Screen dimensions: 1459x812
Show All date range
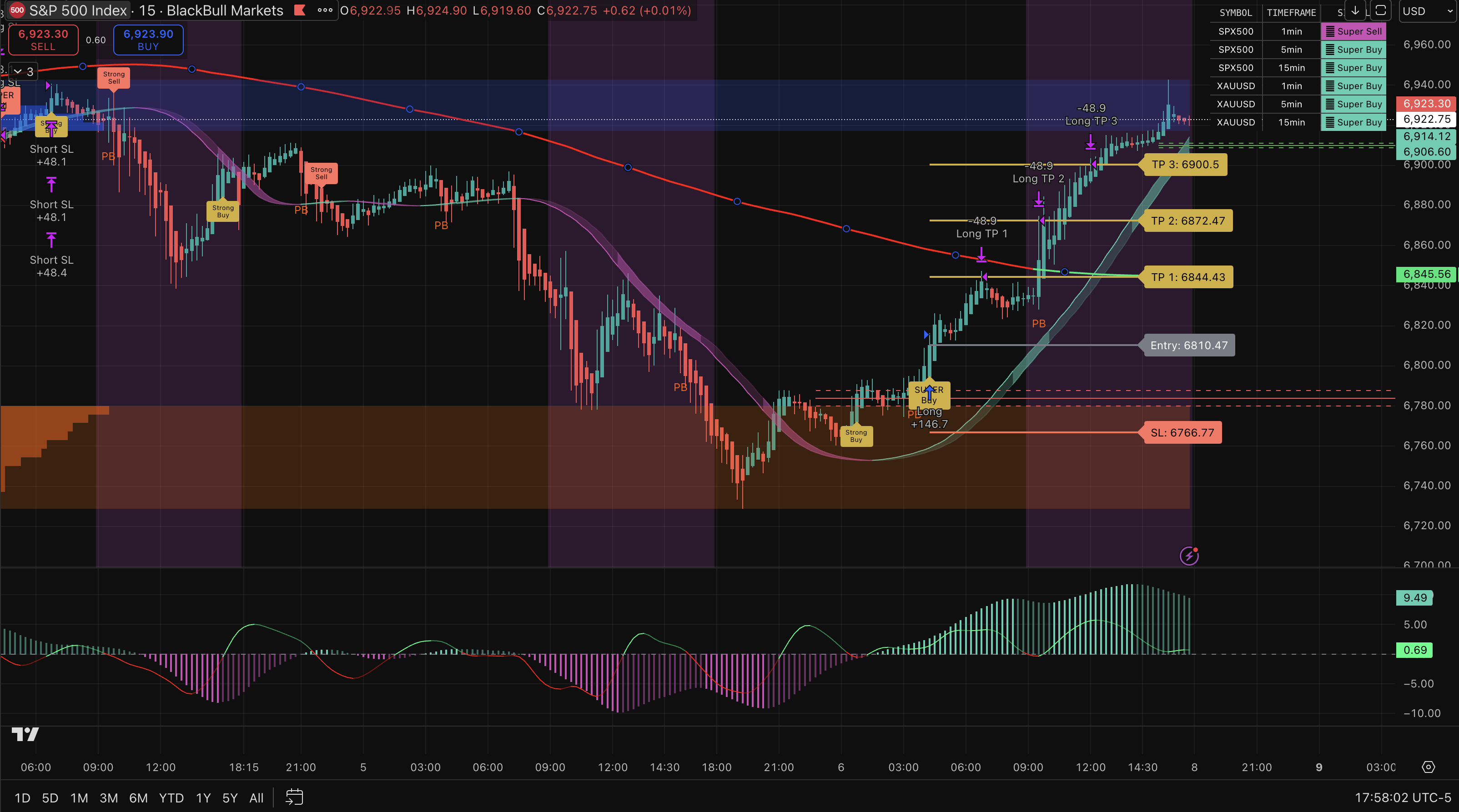coord(256,798)
